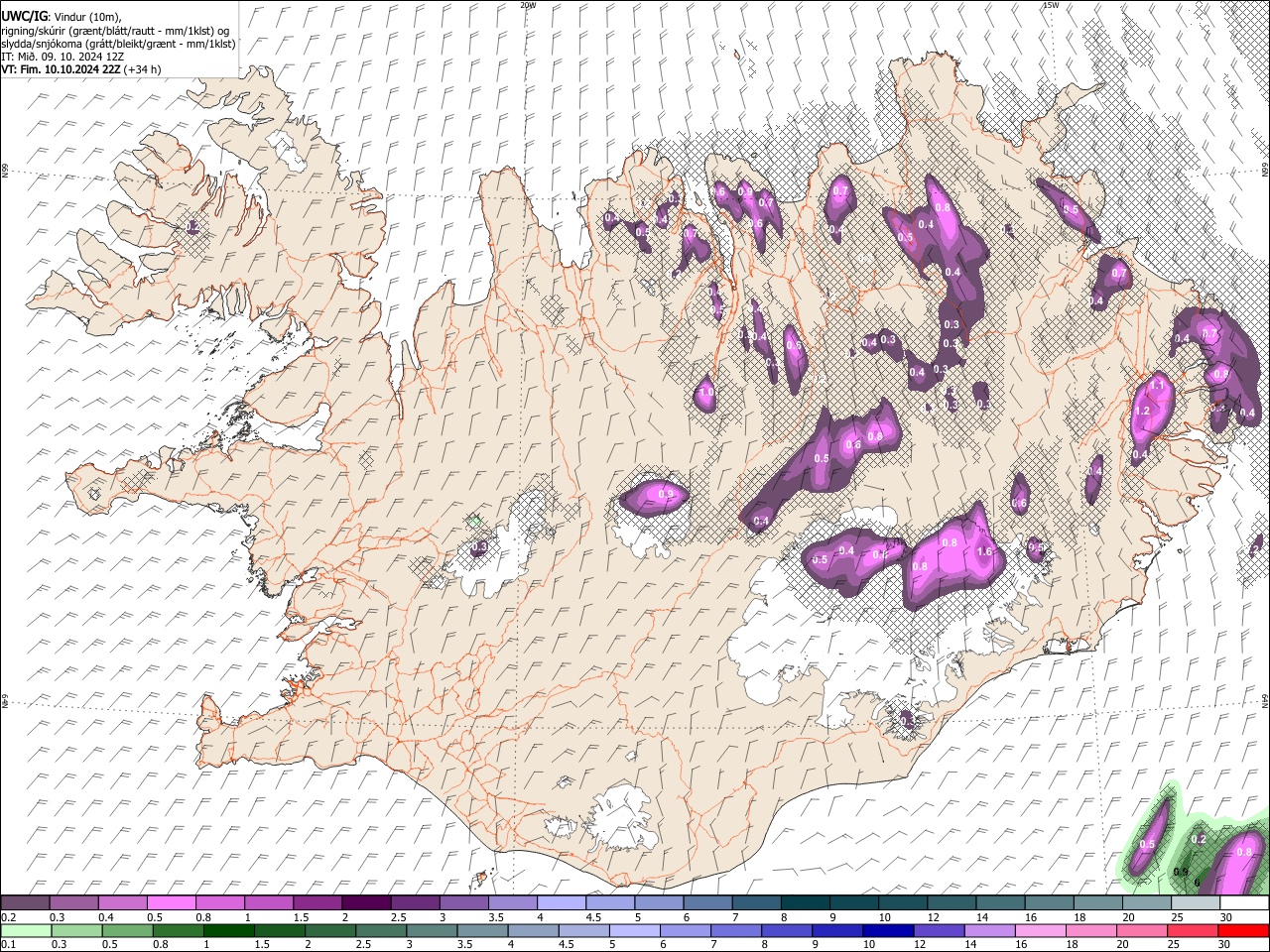1270x952 pixels.
Task: Select bottom-row legend swatch labeled 3.5
Action: point(483,930)
